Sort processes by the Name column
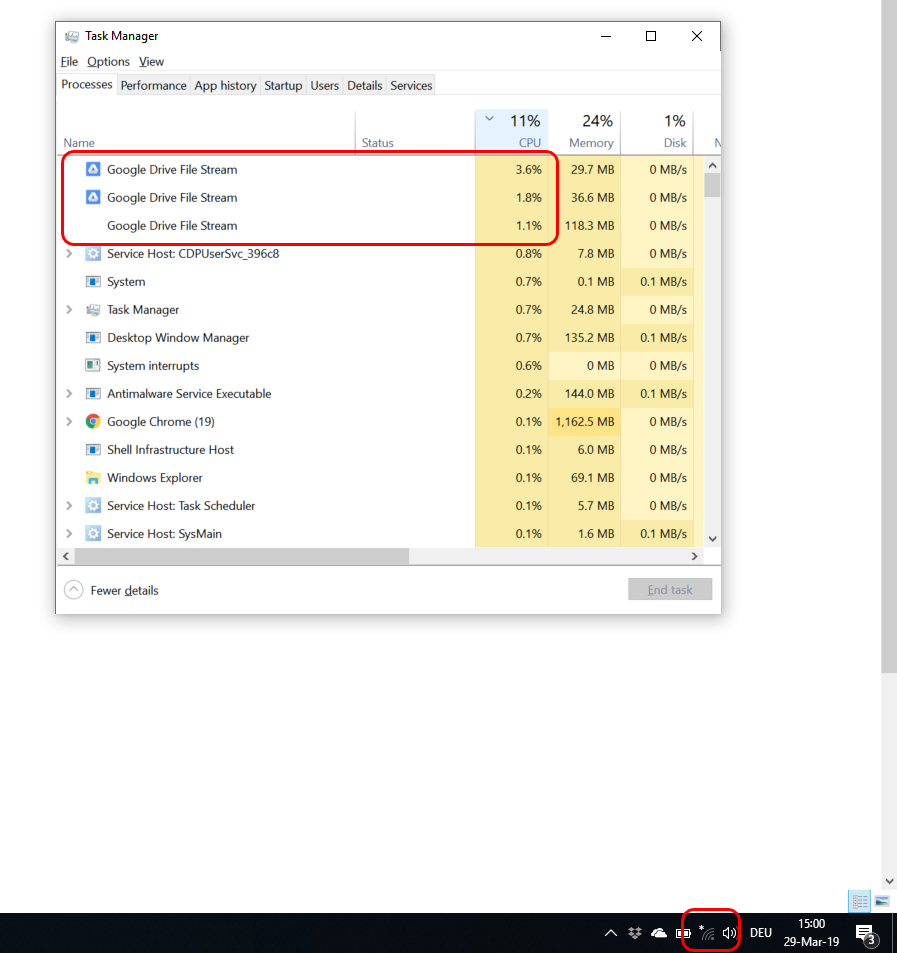 206,132
